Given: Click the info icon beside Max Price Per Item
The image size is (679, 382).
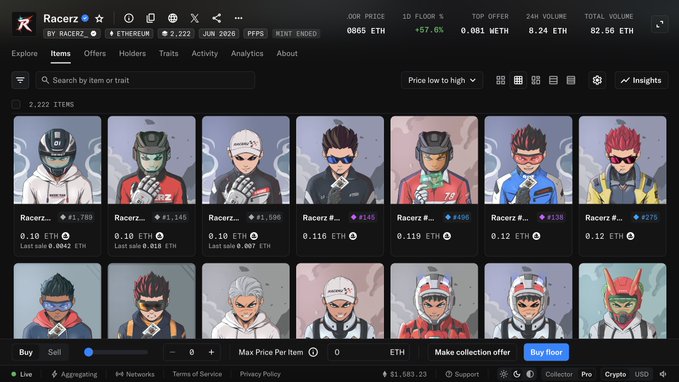Looking at the screenshot, I should tap(313, 352).
